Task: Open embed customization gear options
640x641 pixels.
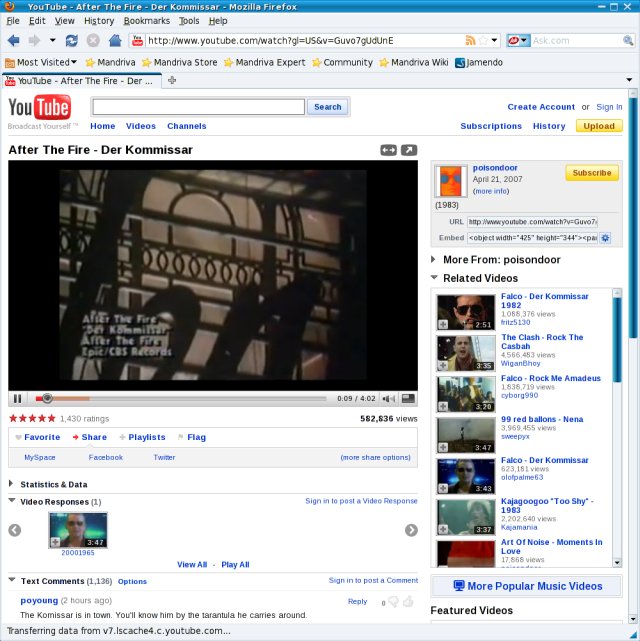Action: point(605,238)
